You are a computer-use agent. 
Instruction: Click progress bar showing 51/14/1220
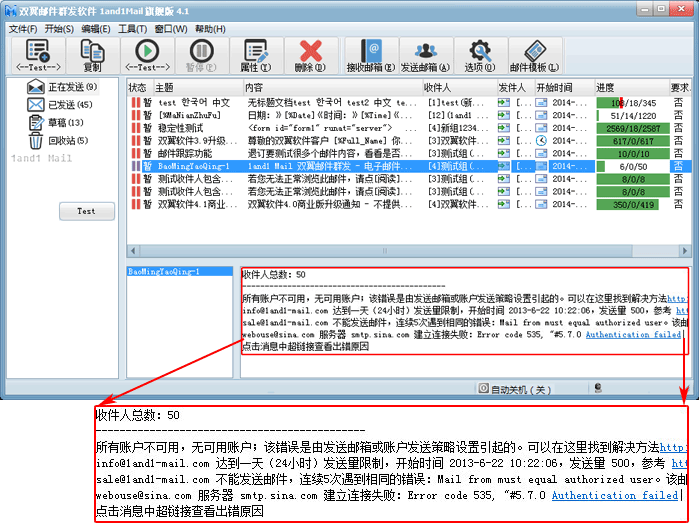point(633,116)
